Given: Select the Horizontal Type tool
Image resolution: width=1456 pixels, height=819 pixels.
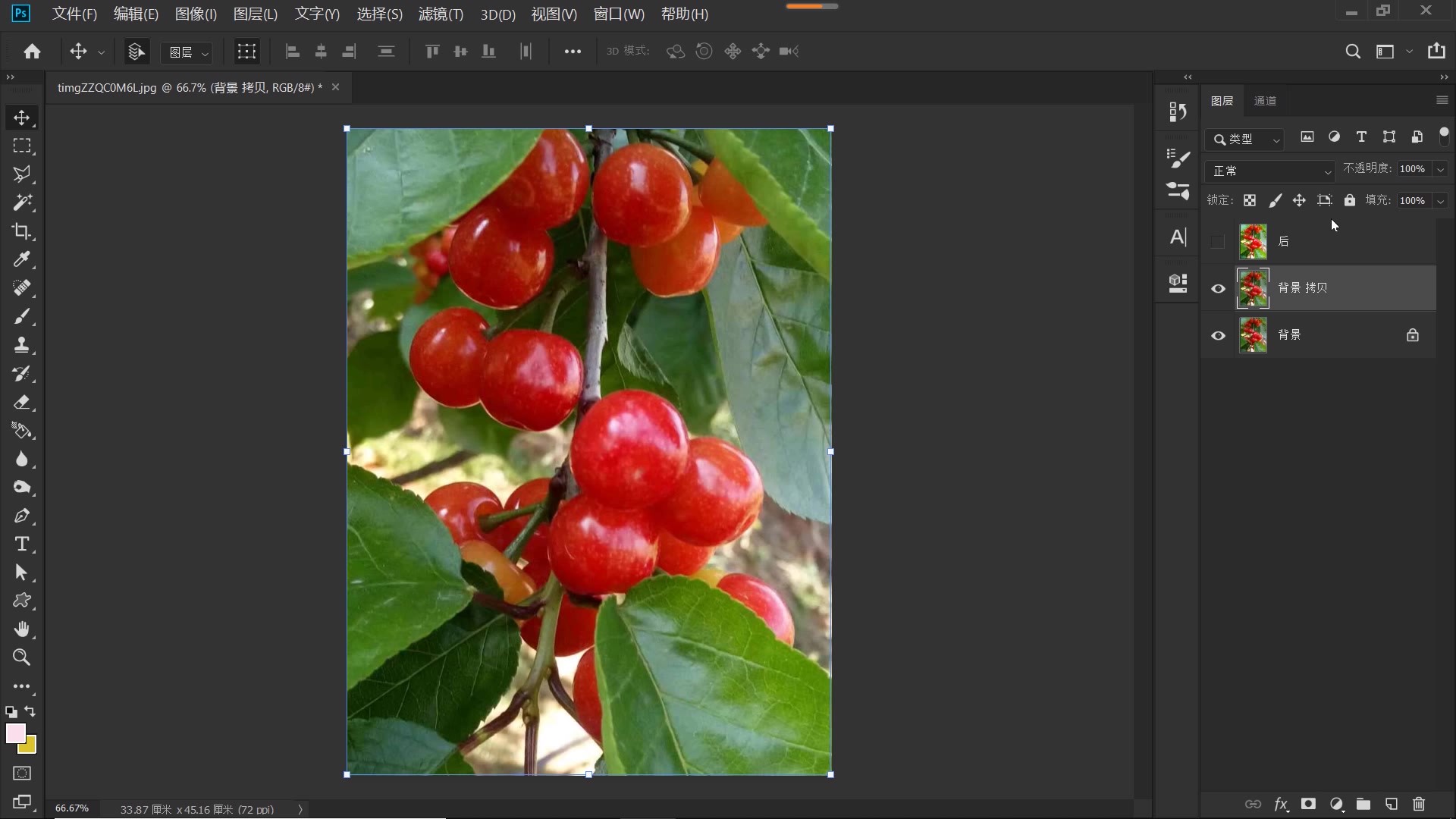Looking at the screenshot, I should (x=21, y=544).
